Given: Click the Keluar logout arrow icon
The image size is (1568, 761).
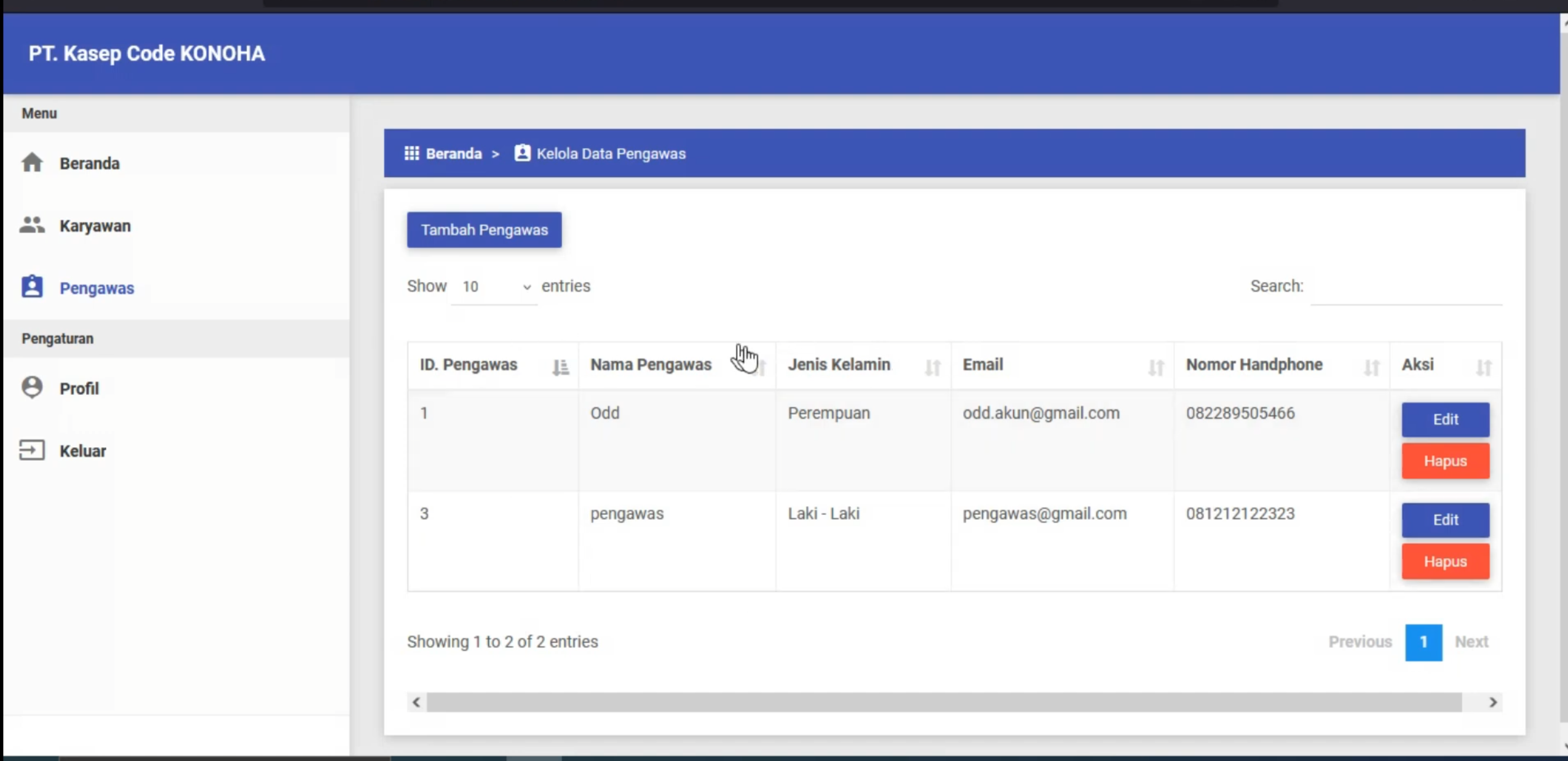Looking at the screenshot, I should coord(32,450).
